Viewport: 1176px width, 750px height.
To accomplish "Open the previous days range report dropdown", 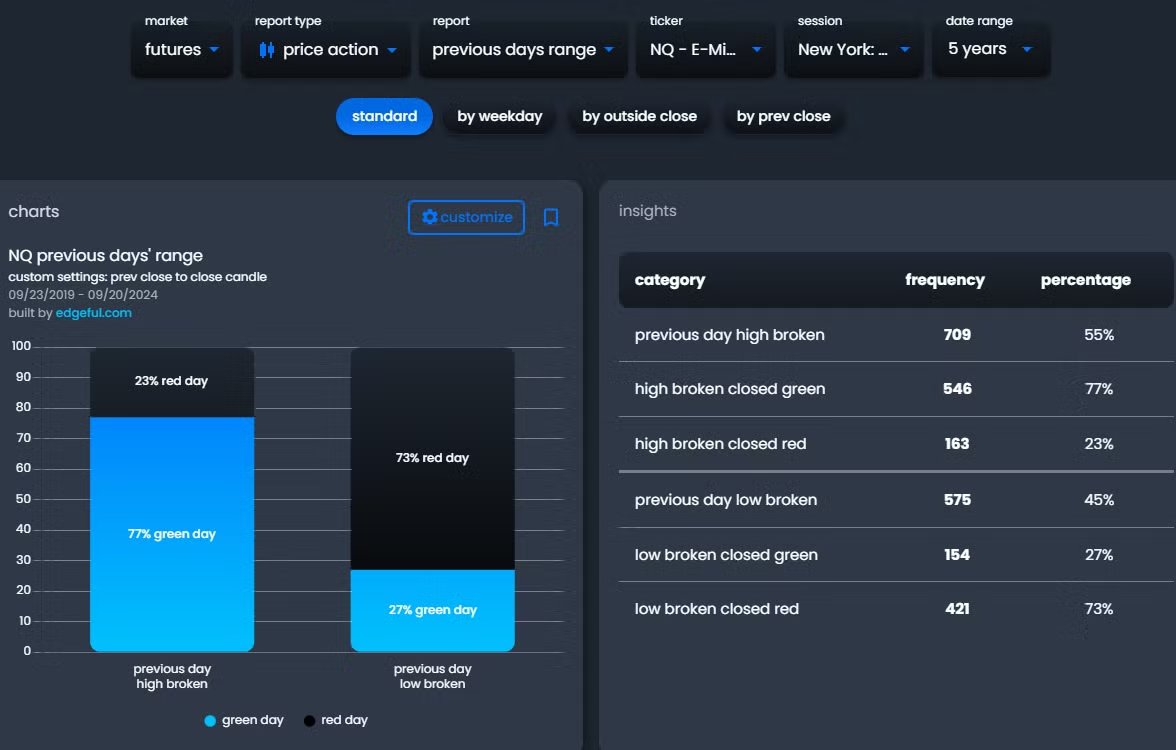I will [523, 50].
